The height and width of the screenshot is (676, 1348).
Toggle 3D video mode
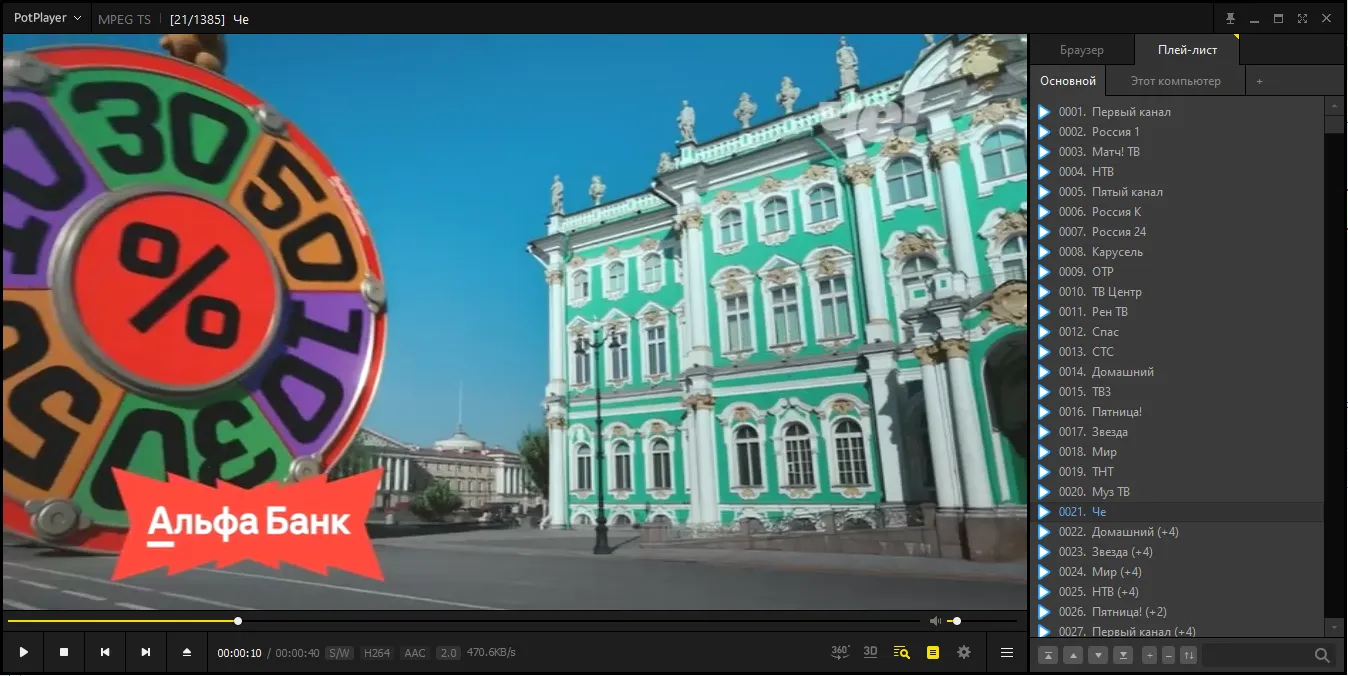870,652
